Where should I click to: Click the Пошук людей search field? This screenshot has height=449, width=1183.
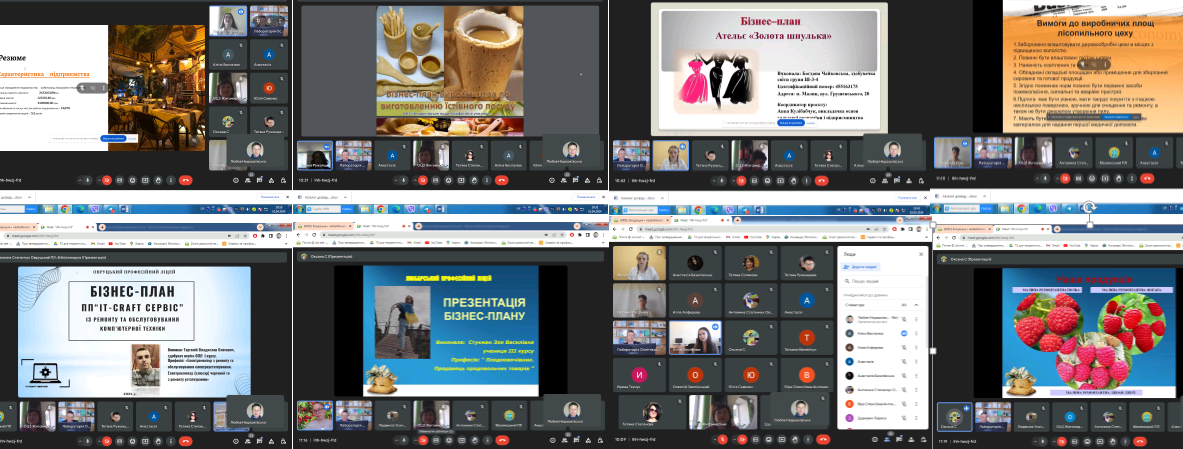[878, 282]
